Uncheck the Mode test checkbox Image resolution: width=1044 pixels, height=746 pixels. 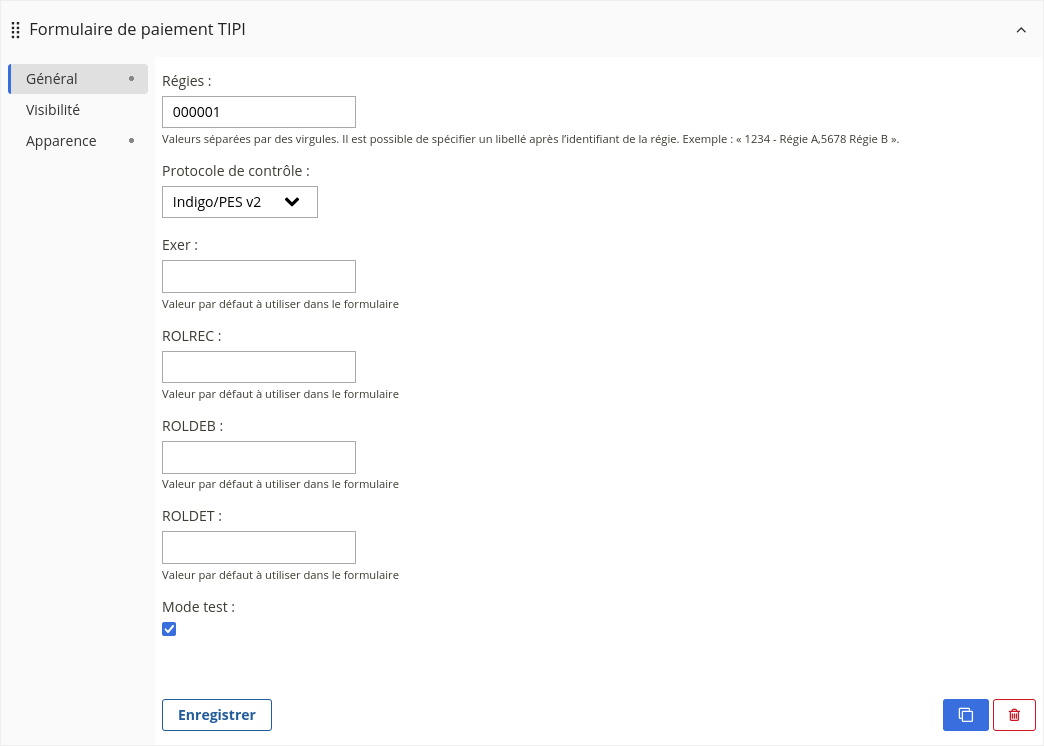pos(169,629)
